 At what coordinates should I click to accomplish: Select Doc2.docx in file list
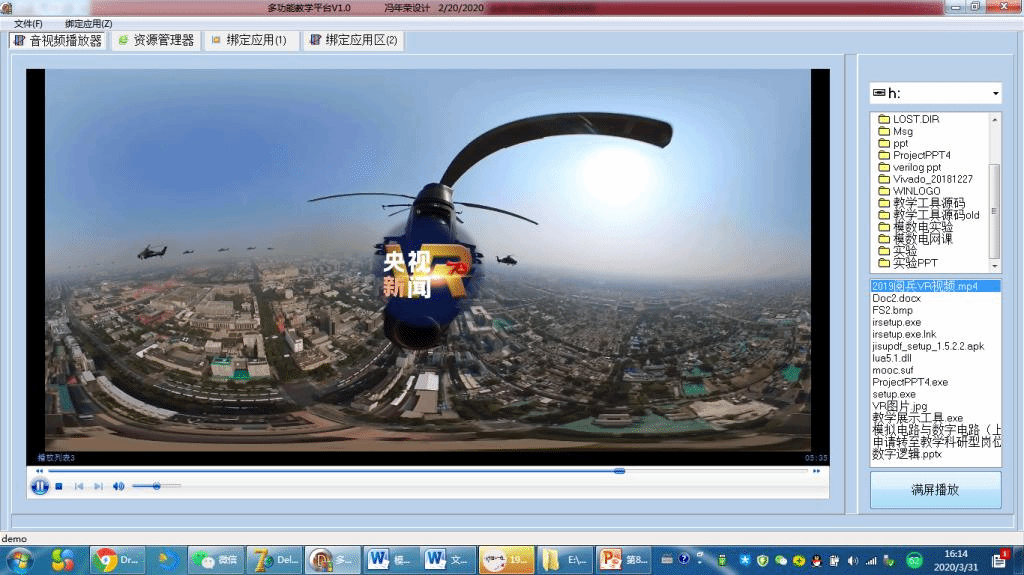point(897,298)
